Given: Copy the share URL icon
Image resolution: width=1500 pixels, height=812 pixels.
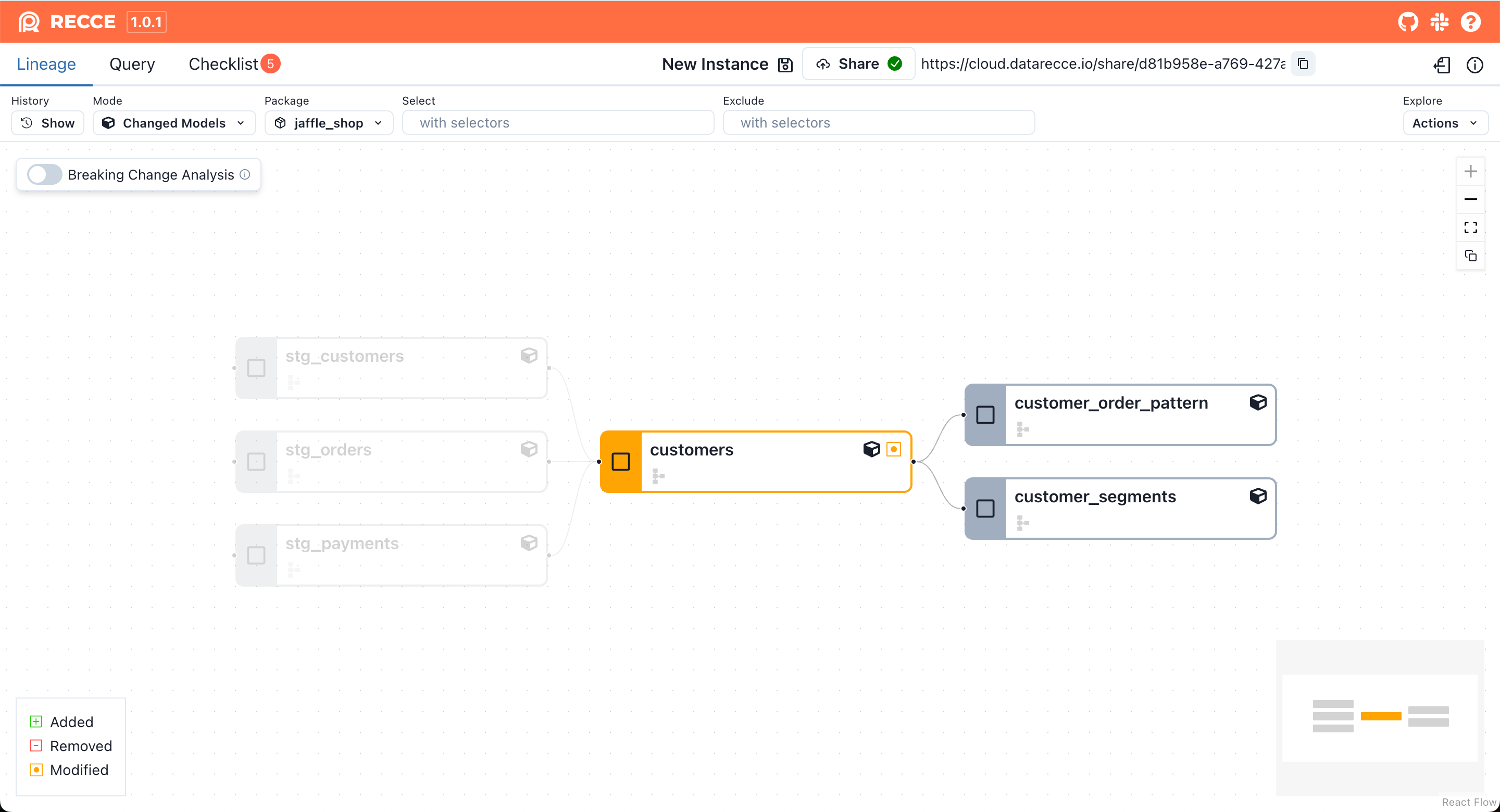Looking at the screenshot, I should tap(1303, 64).
